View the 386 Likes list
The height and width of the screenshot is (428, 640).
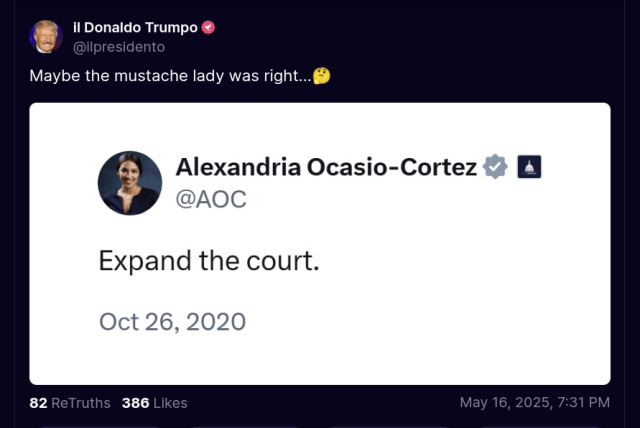(155, 403)
